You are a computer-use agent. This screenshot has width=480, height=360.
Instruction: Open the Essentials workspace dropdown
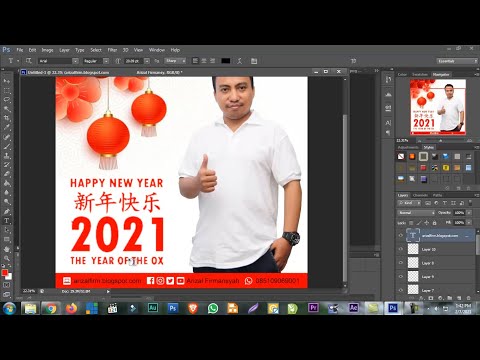[457, 61]
